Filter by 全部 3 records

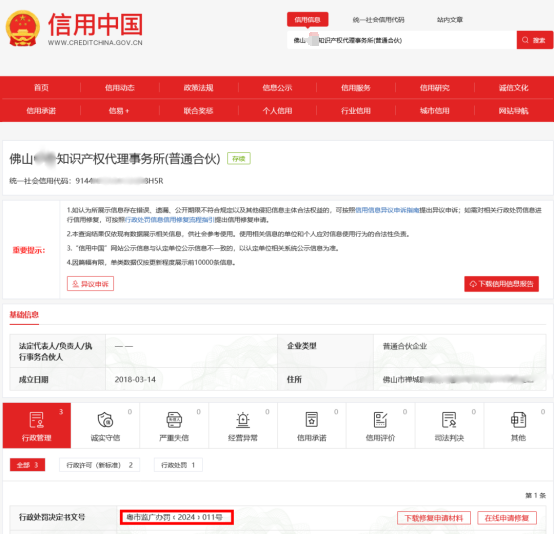tap(27, 465)
